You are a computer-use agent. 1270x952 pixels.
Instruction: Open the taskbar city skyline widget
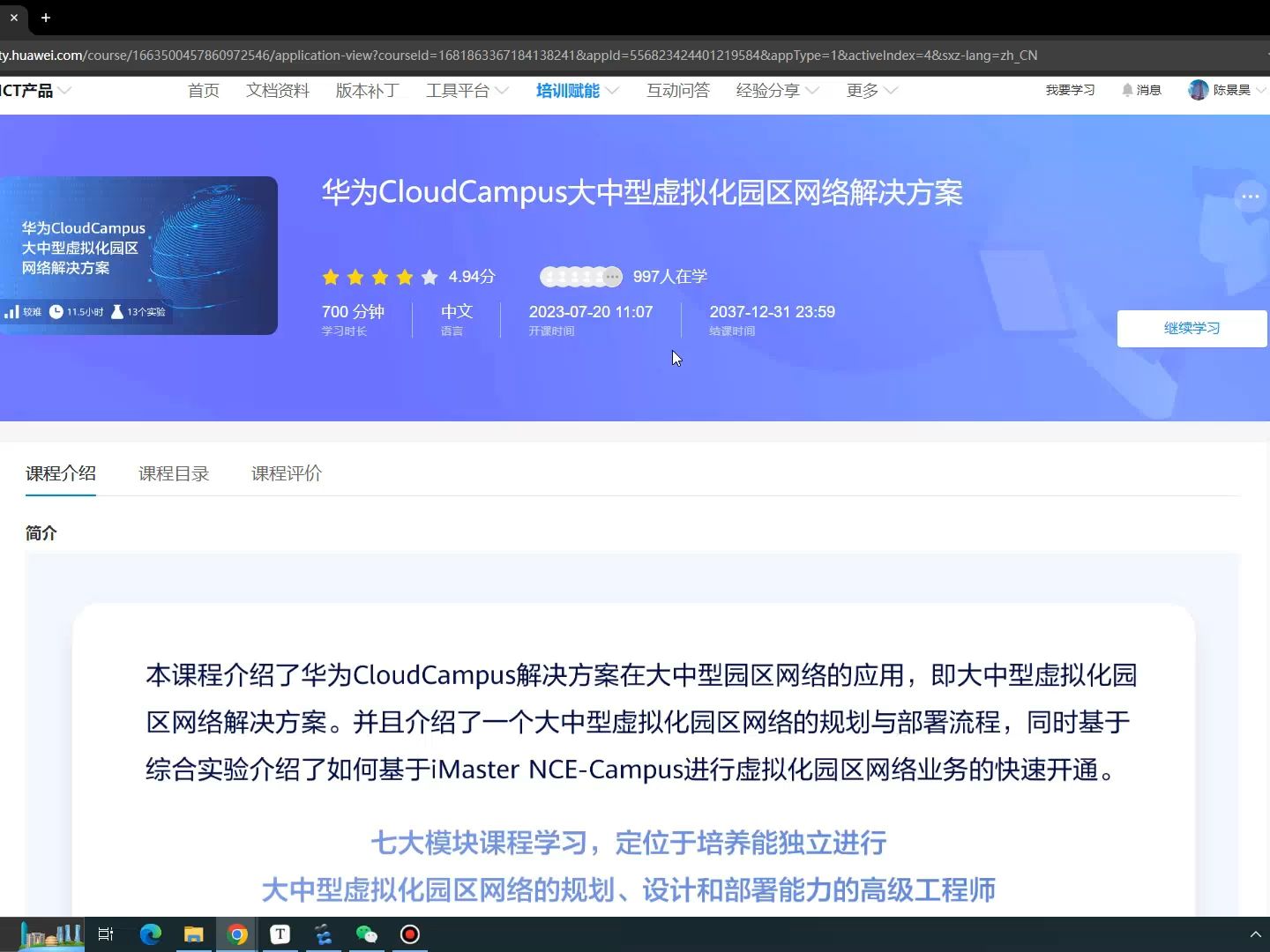tap(52, 934)
